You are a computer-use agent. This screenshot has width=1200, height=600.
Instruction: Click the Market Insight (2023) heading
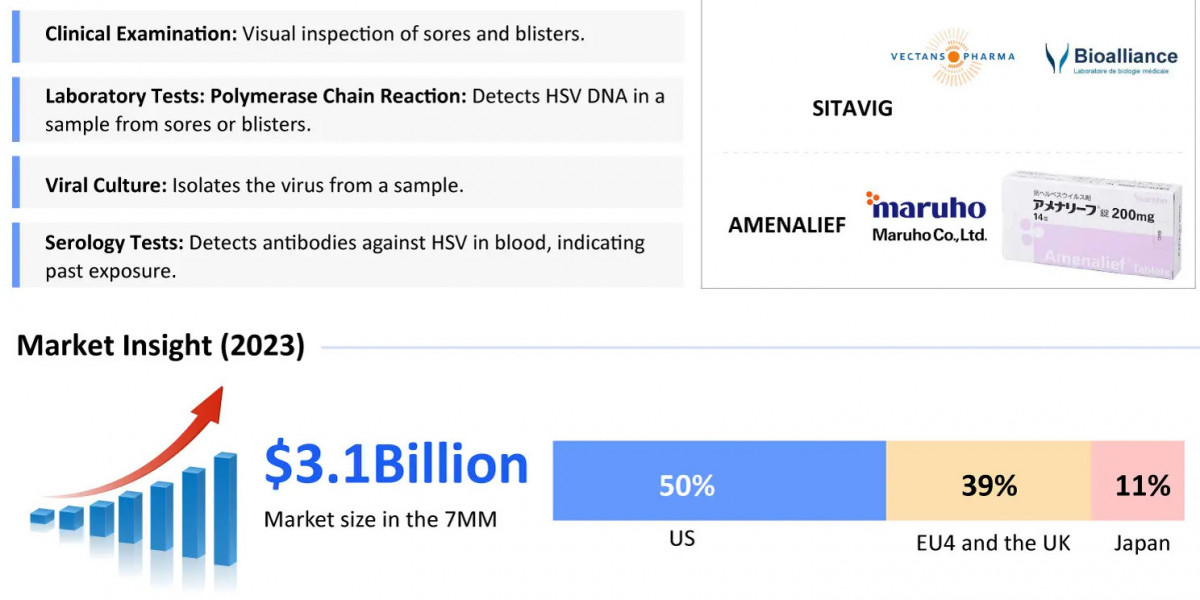pos(161,346)
